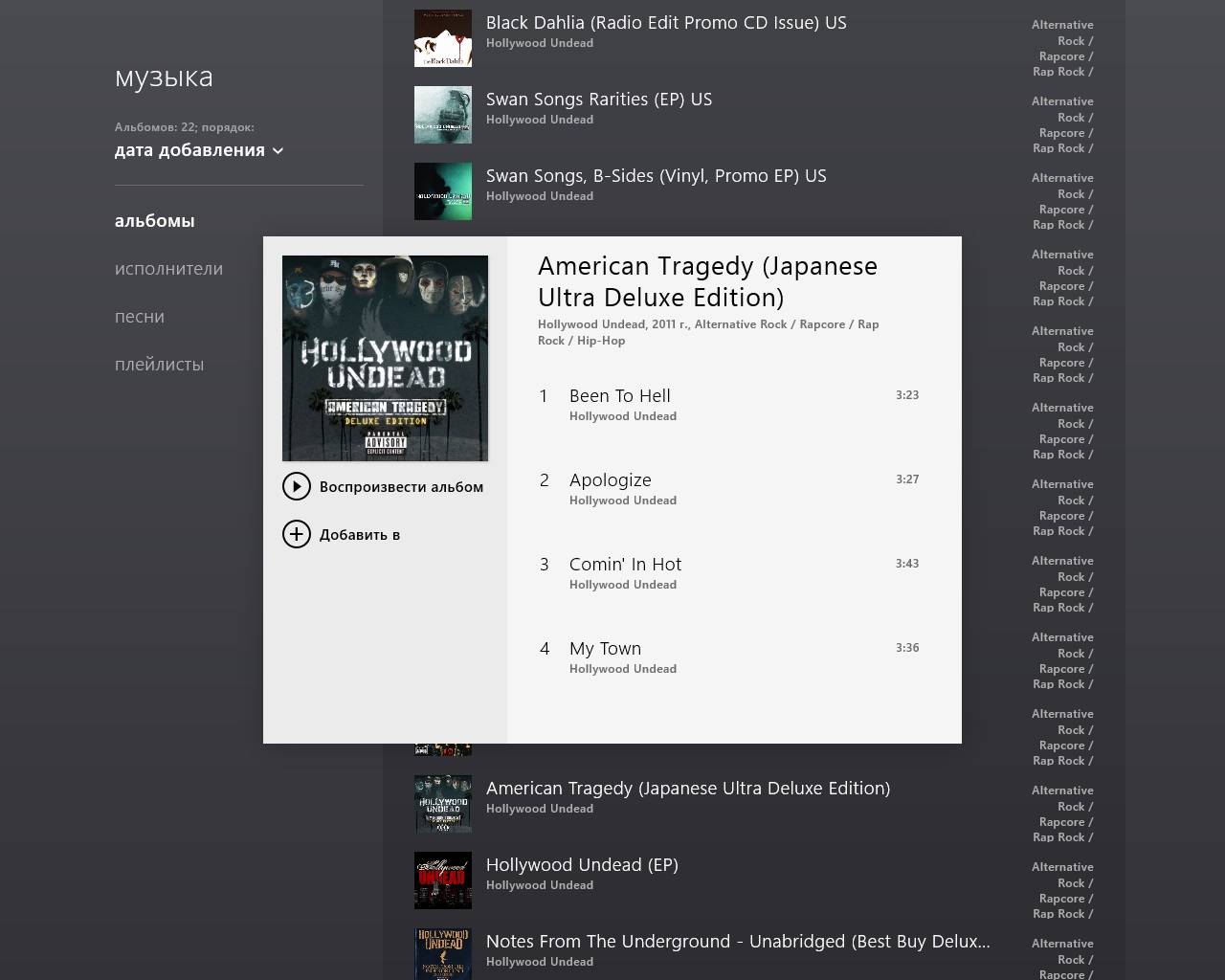This screenshot has width=1225, height=980.
Task: Click genre text beside Swan Songs Rarities row
Action: point(1062,124)
